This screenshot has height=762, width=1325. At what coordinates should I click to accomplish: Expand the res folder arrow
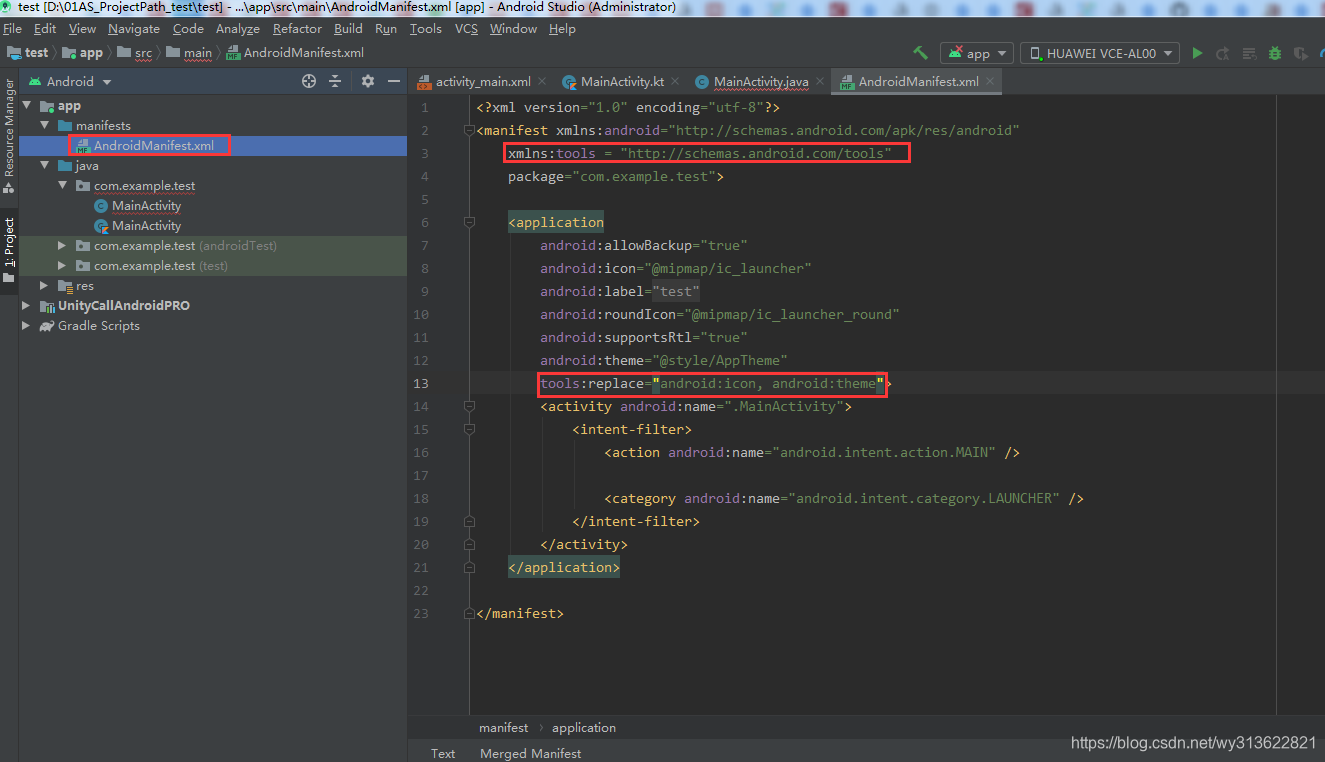[x=45, y=286]
